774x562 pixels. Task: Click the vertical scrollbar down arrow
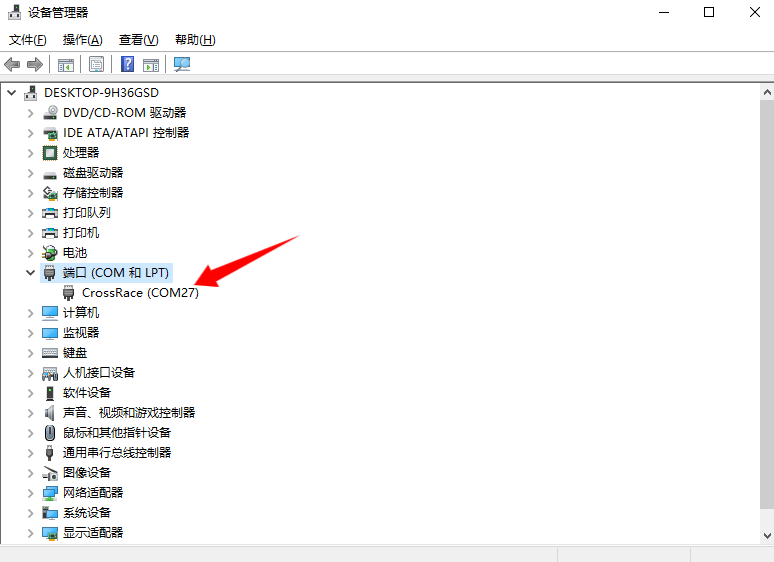coord(767,535)
